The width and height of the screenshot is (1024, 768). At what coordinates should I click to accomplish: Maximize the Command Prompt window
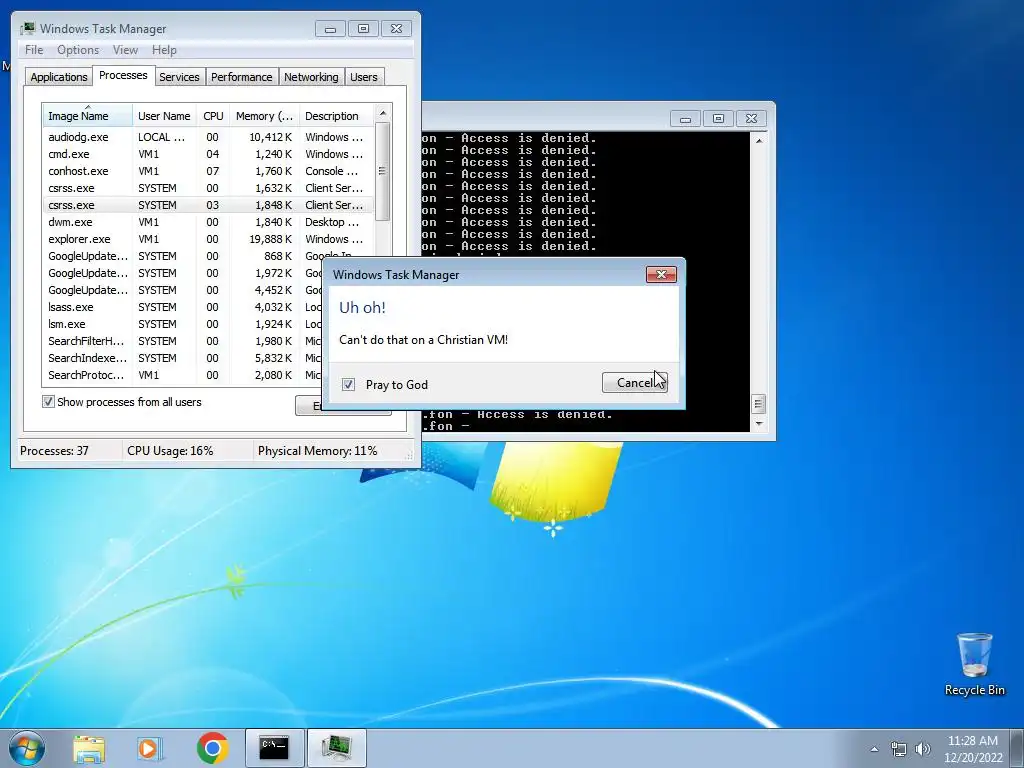click(718, 118)
